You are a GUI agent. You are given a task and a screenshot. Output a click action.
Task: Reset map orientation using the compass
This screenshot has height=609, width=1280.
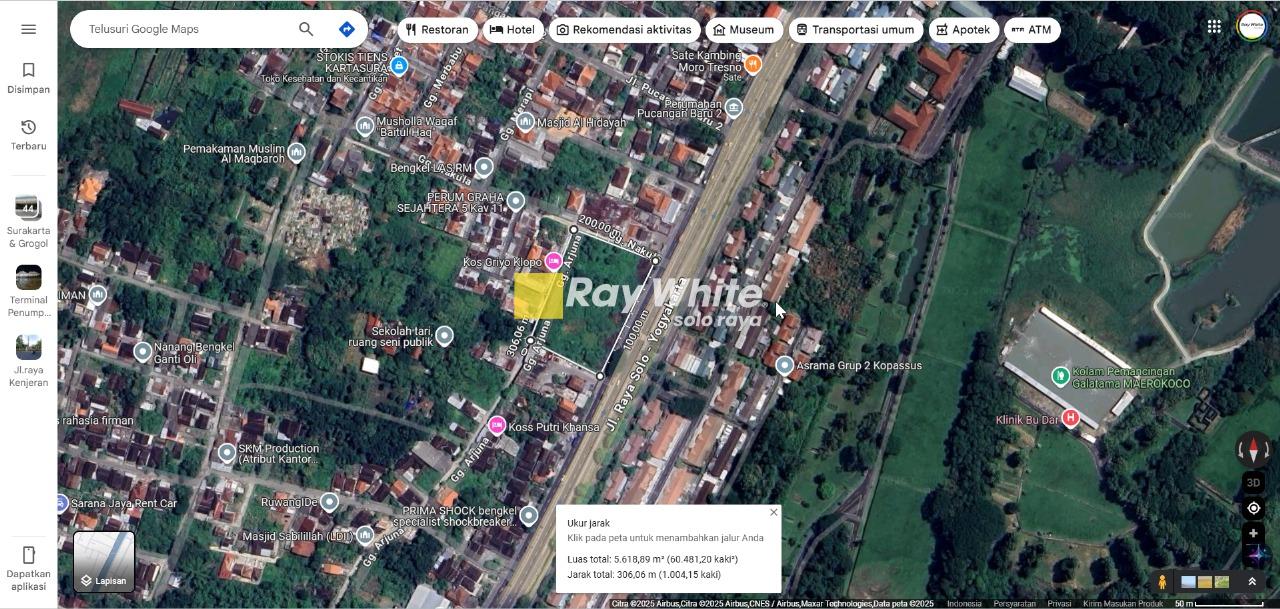[x=1253, y=449]
